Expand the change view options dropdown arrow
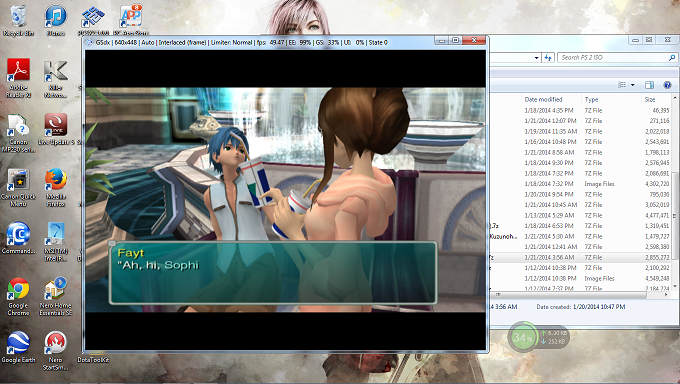This screenshot has height=384, width=680. tap(632, 85)
